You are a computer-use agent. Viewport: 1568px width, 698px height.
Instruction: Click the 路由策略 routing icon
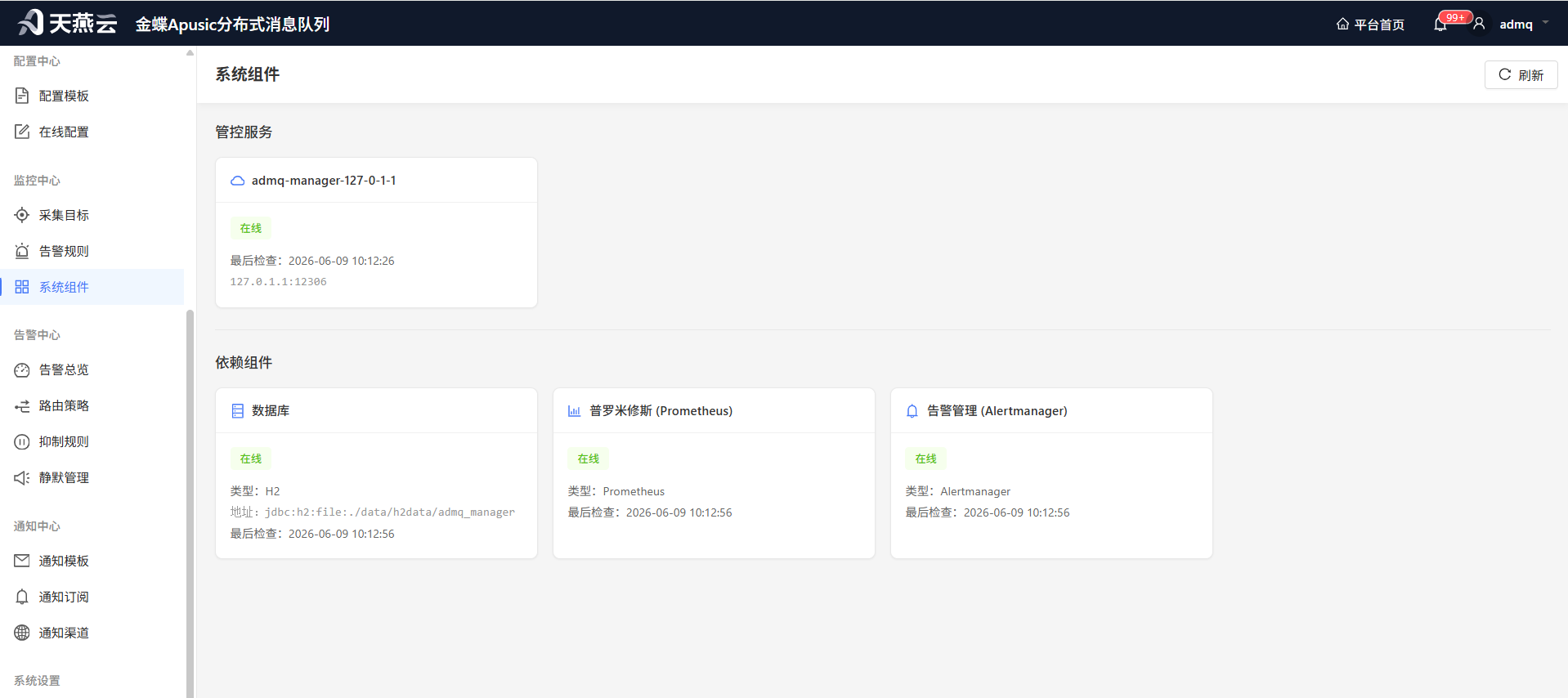click(x=22, y=405)
